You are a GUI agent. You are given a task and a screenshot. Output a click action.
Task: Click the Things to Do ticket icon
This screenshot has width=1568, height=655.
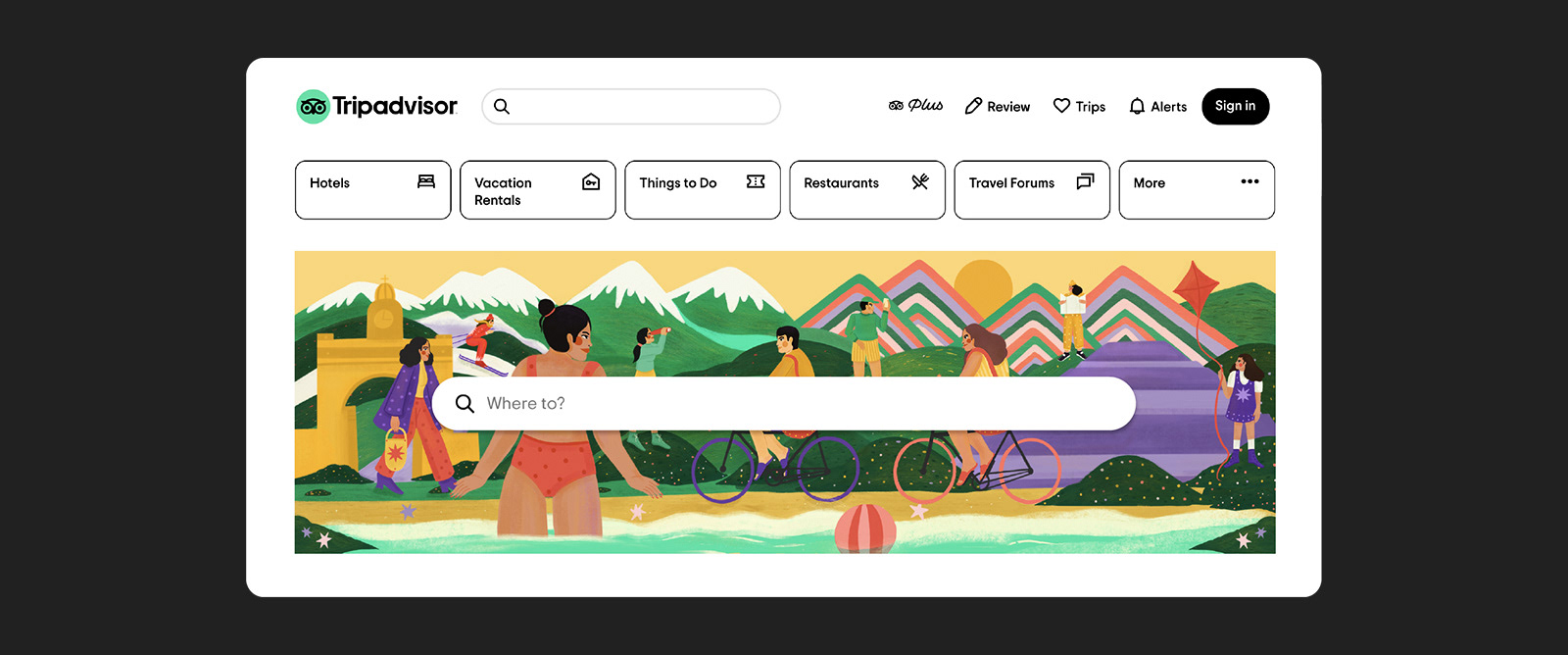756,181
